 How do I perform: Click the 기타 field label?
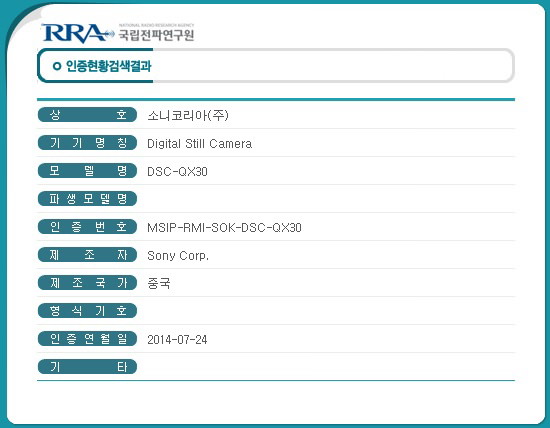click(x=87, y=367)
